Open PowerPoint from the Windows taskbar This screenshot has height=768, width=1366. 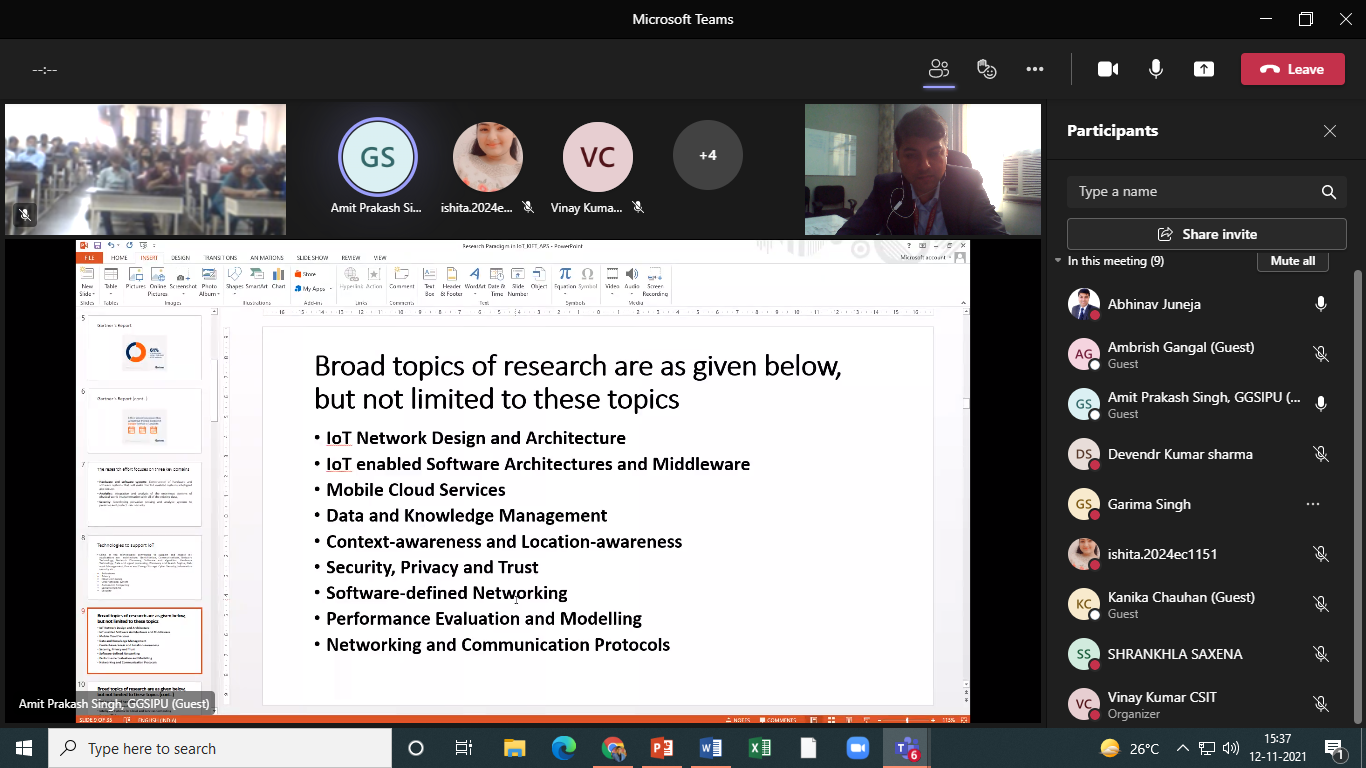click(x=662, y=748)
